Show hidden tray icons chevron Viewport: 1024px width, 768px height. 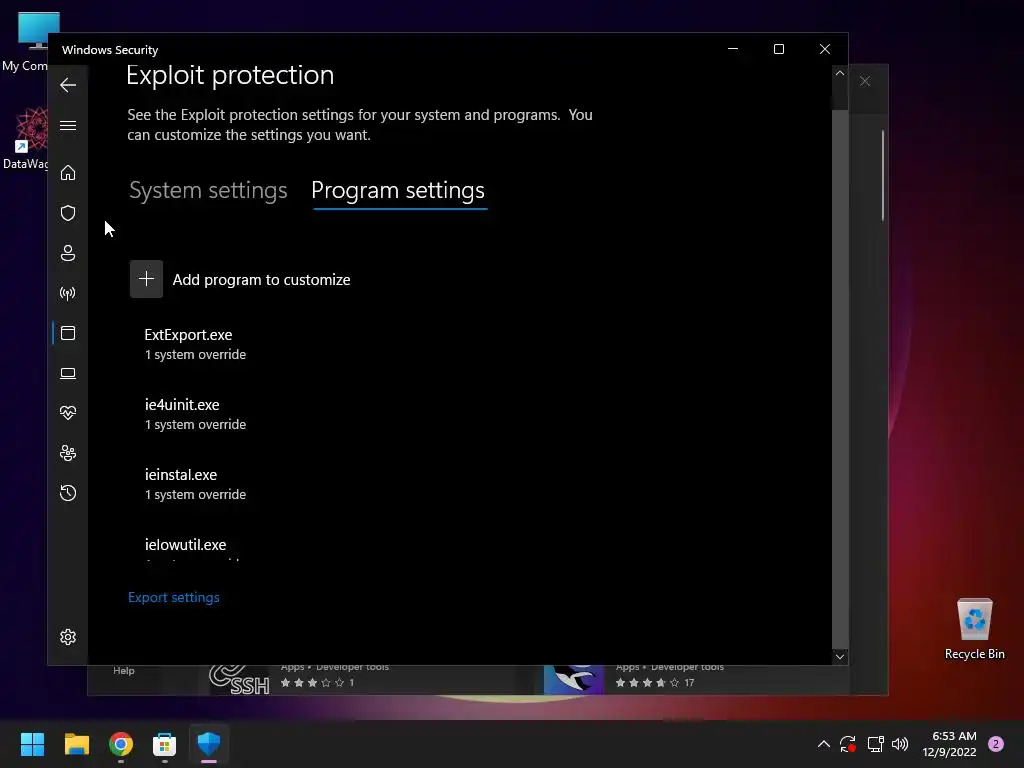coord(824,744)
